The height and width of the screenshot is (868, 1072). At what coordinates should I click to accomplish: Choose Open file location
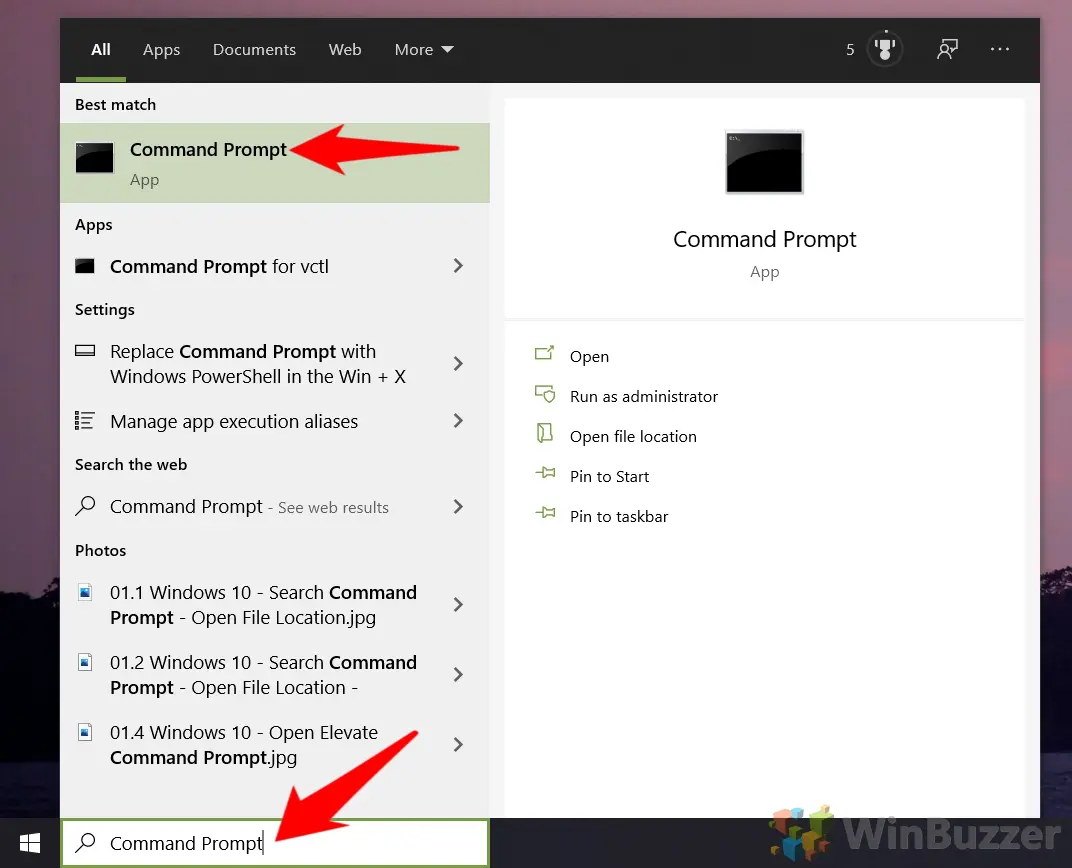point(633,436)
